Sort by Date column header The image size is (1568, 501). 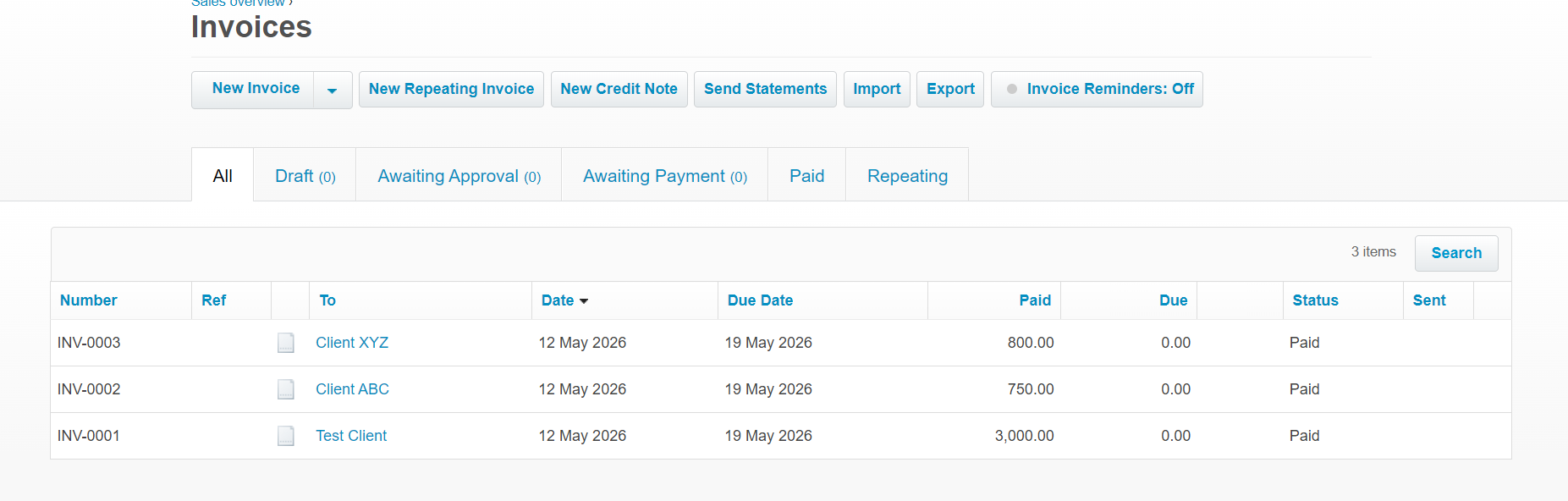[564, 300]
